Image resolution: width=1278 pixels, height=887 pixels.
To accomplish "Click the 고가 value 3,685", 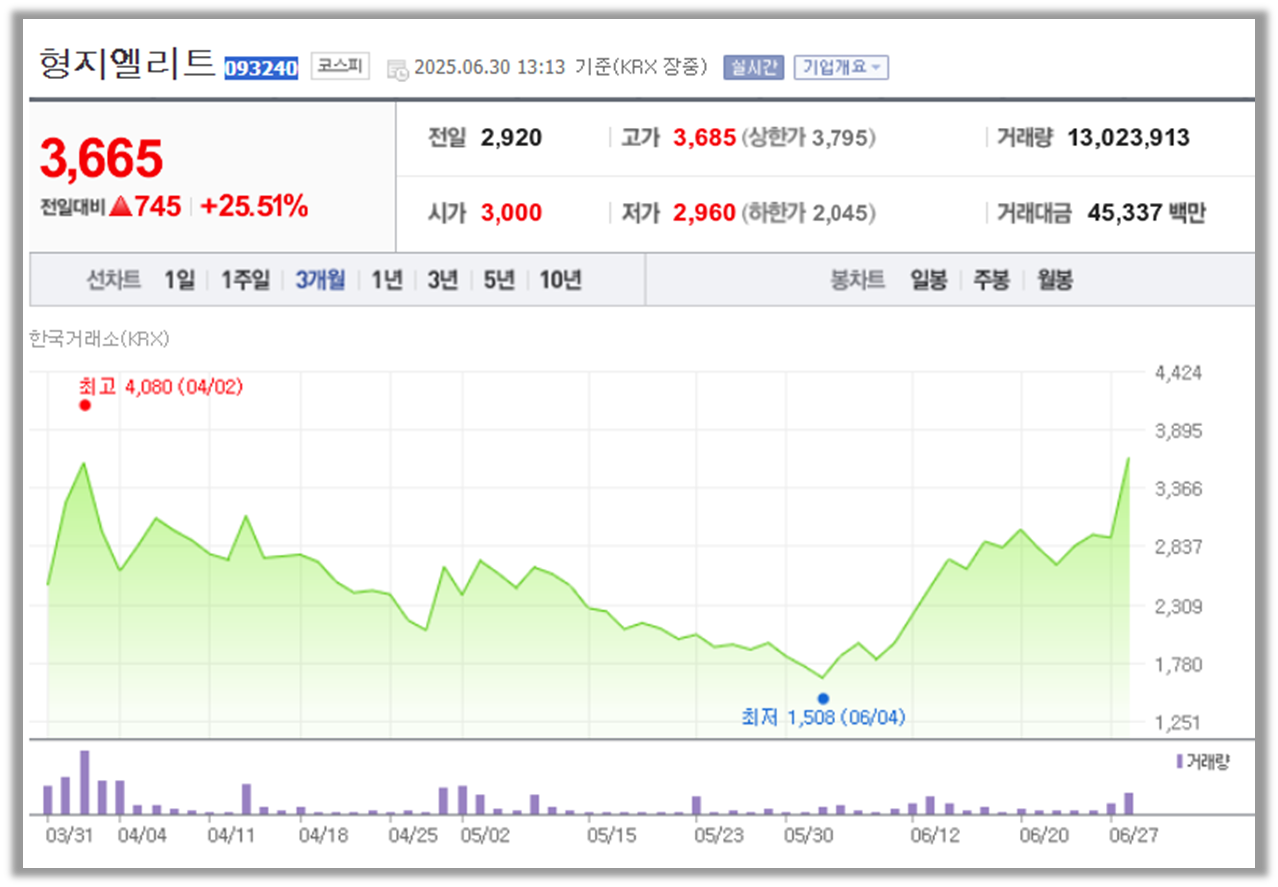I will [x=704, y=138].
